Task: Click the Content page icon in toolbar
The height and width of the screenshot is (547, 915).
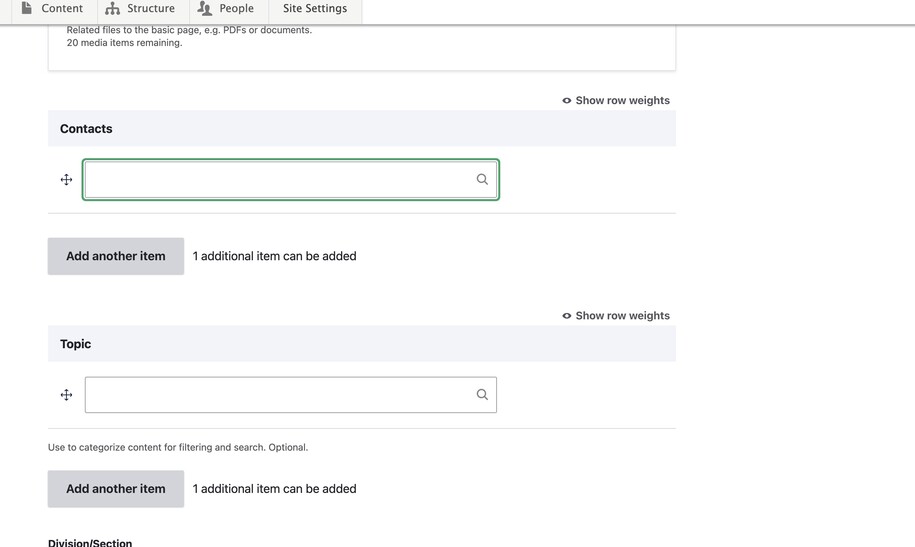Action: point(27,8)
